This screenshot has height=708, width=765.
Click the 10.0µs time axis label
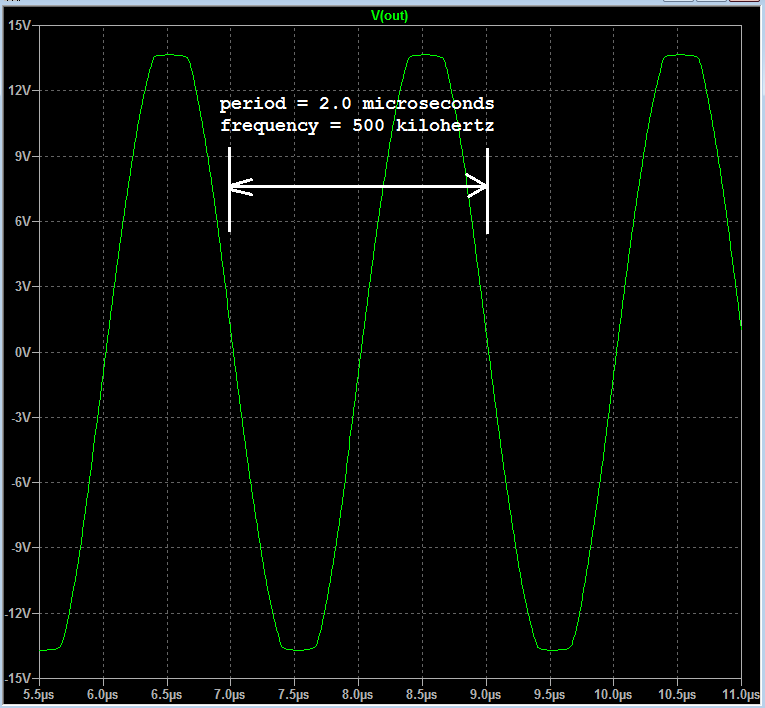[x=613, y=695]
